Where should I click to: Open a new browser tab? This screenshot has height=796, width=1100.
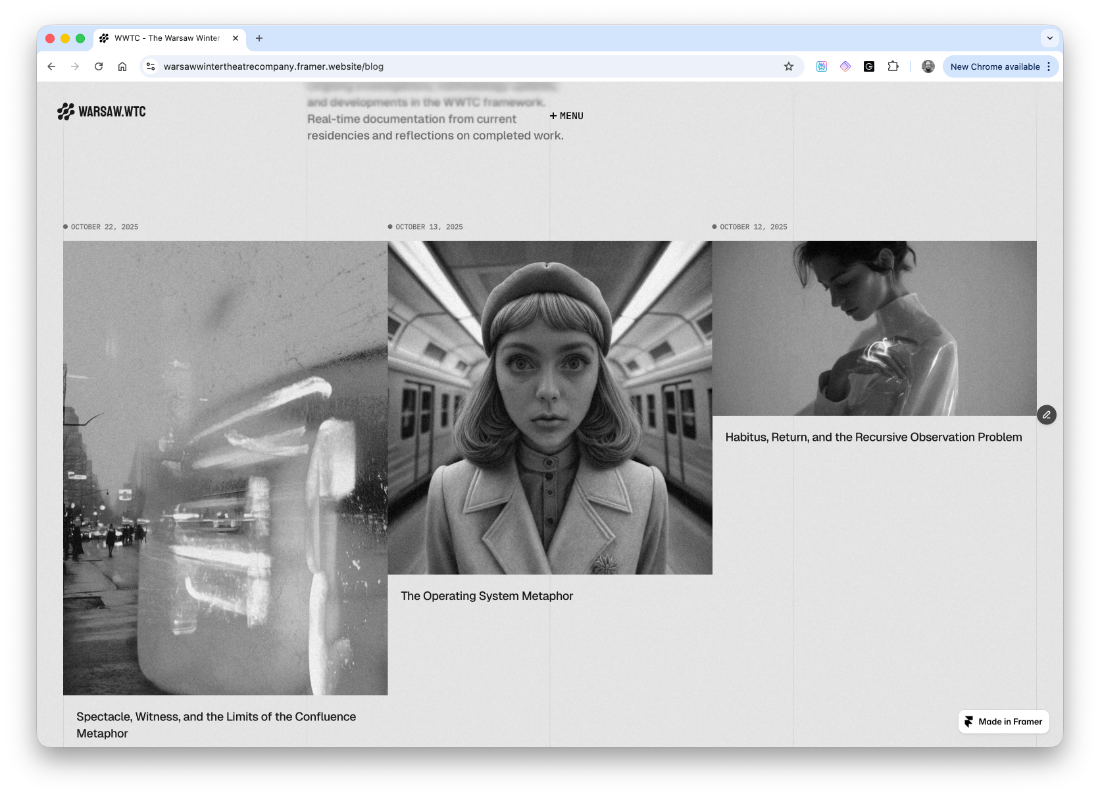tap(259, 38)
